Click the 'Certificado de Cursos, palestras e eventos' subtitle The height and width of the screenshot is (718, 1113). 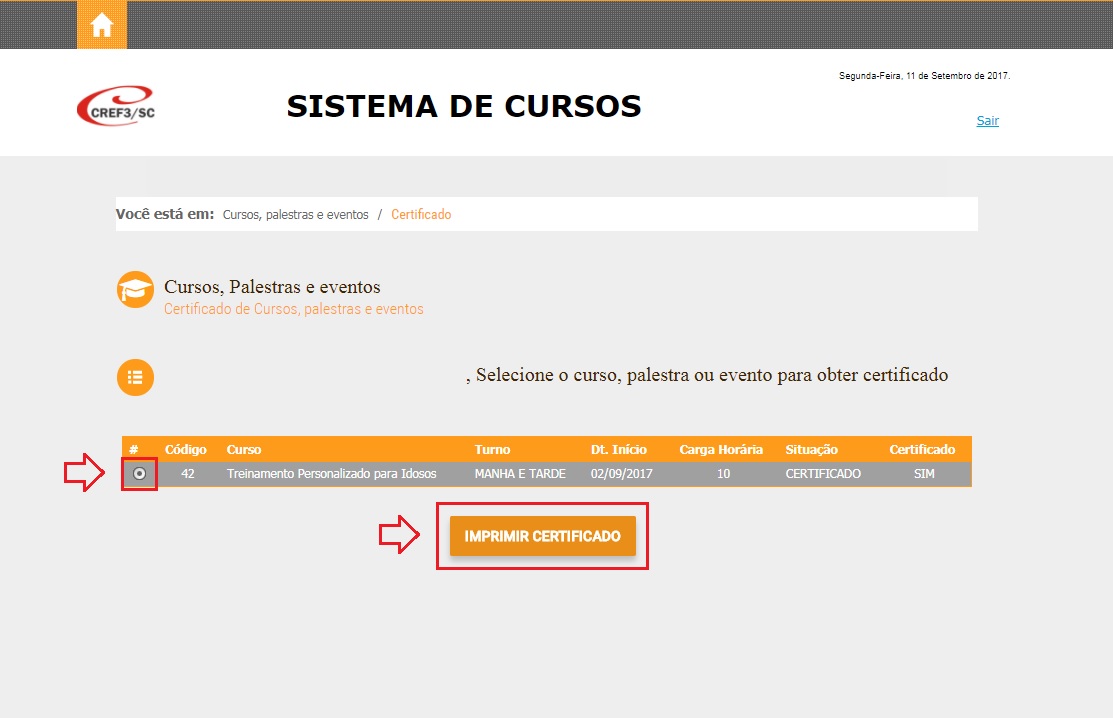tap(294, 309)
